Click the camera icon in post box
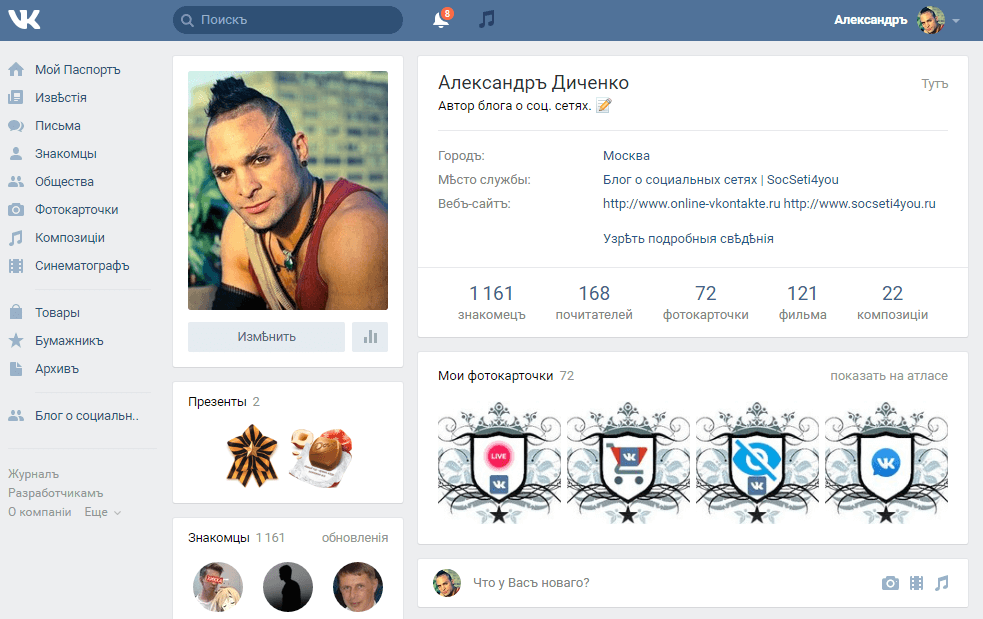This screenshot has height=619, width=983. point(890,583)
